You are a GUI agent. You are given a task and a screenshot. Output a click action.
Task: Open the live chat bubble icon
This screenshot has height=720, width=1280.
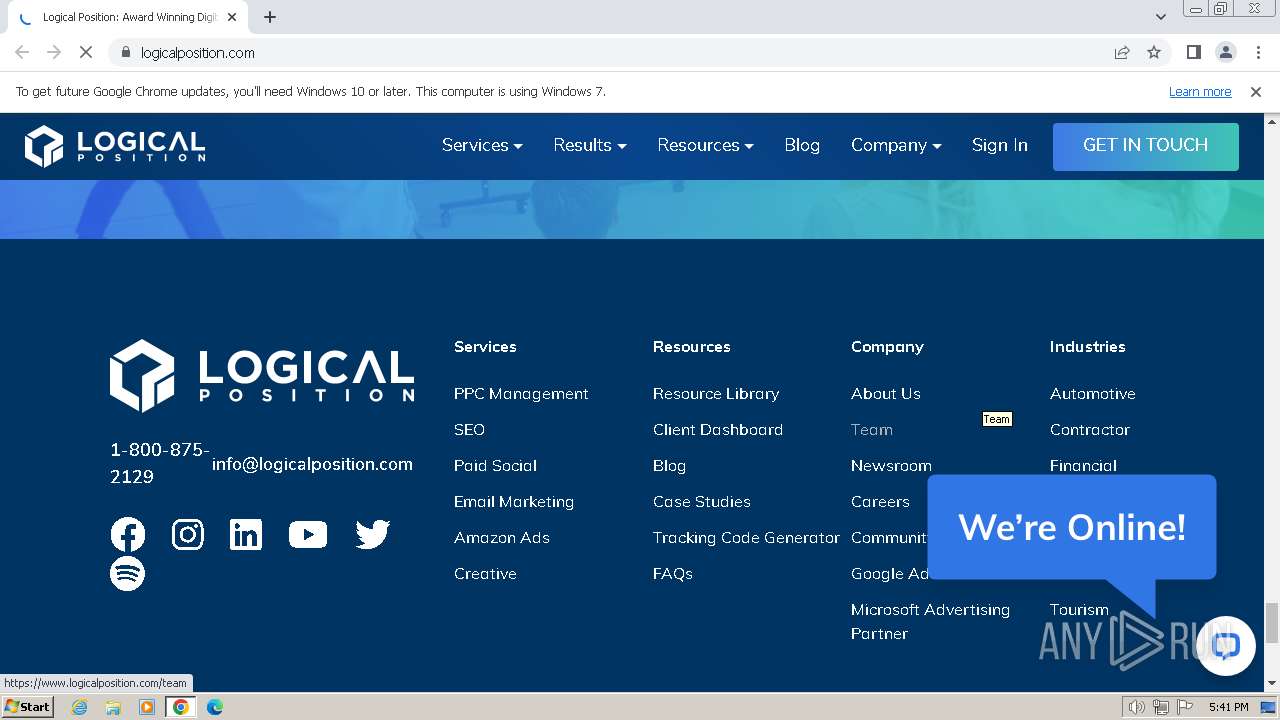(1226, 646)
